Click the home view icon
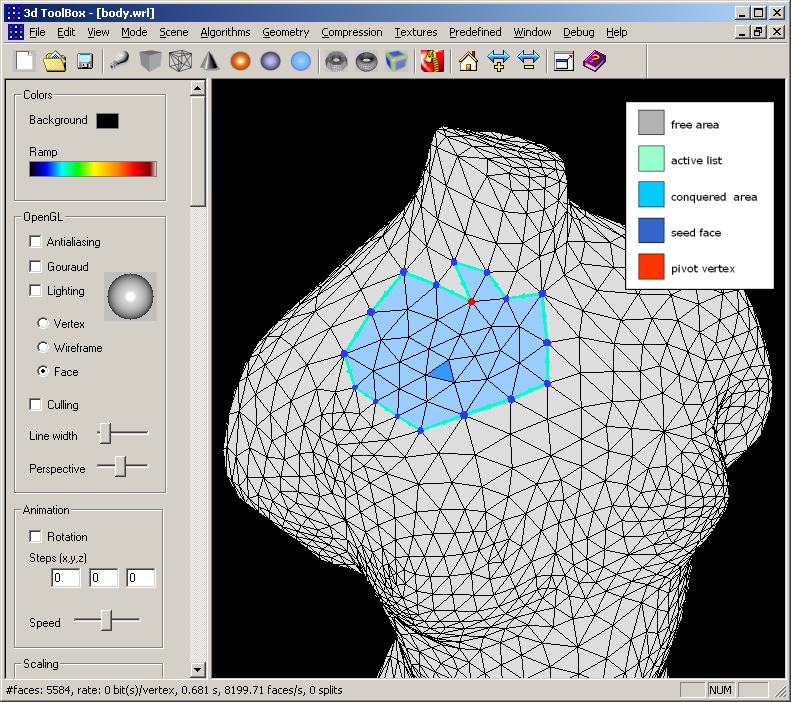This screenshot has width=791, height=702. click(x=468, y=61)
